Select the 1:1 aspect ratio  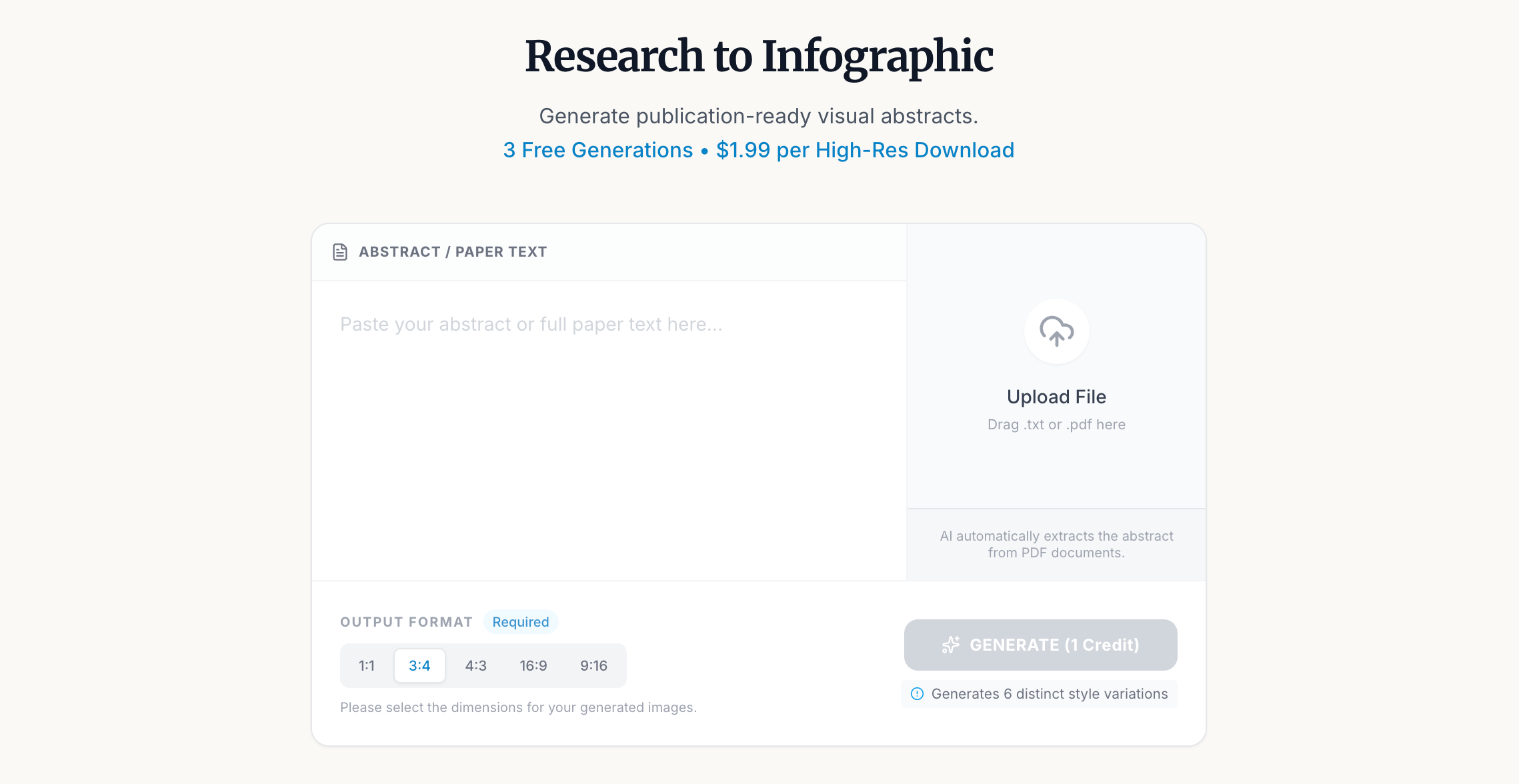[366, 665]
